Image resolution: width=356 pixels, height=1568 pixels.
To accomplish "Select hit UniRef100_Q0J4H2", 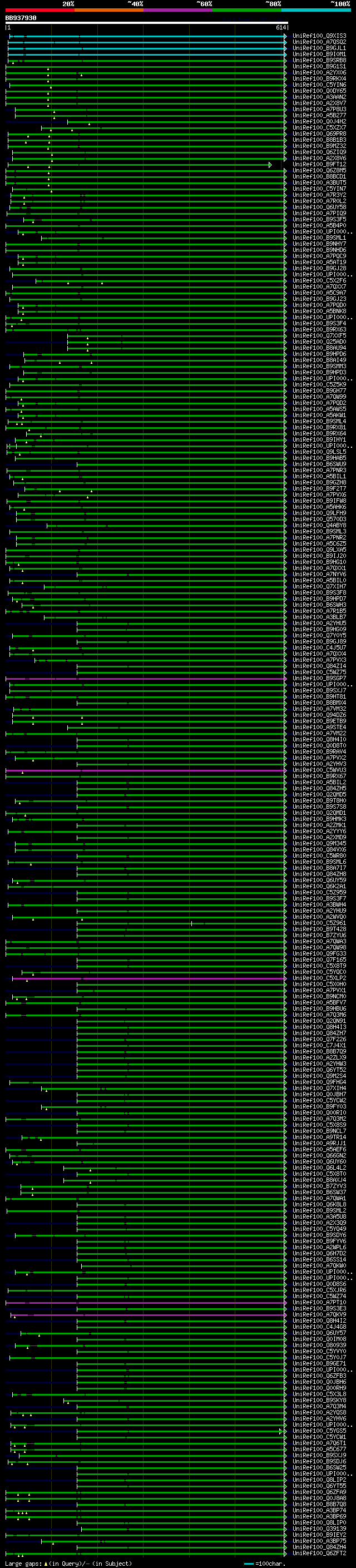I will click(319, 122).
